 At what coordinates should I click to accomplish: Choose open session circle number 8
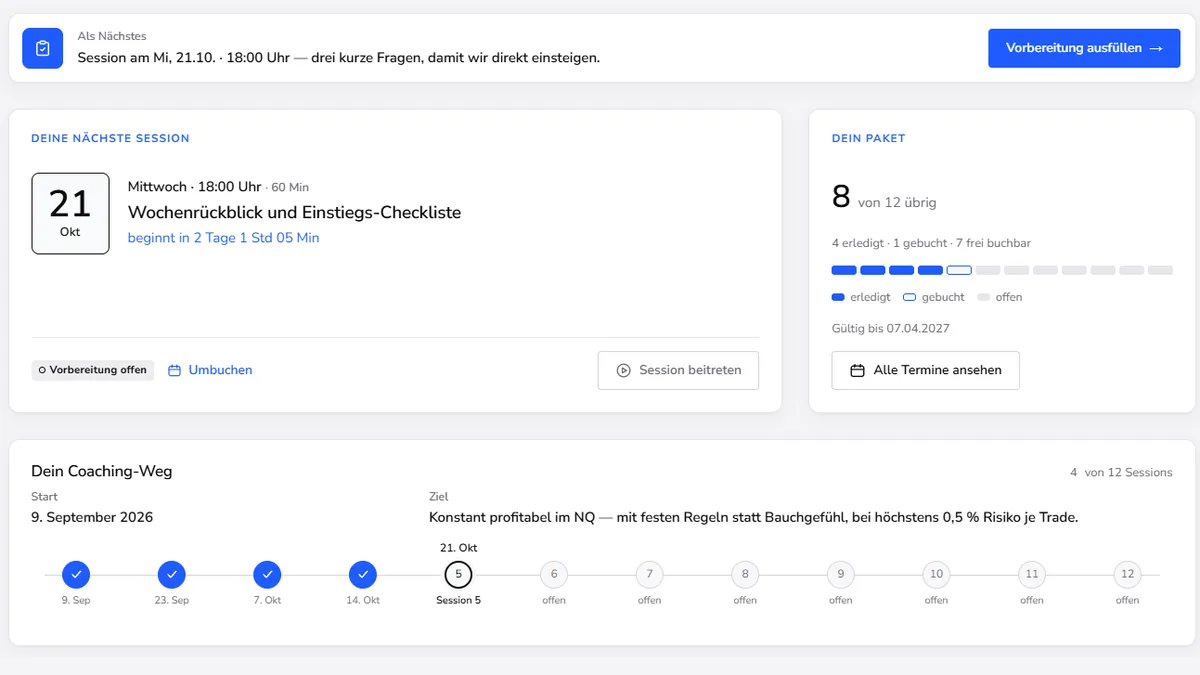tap(745, 575)
